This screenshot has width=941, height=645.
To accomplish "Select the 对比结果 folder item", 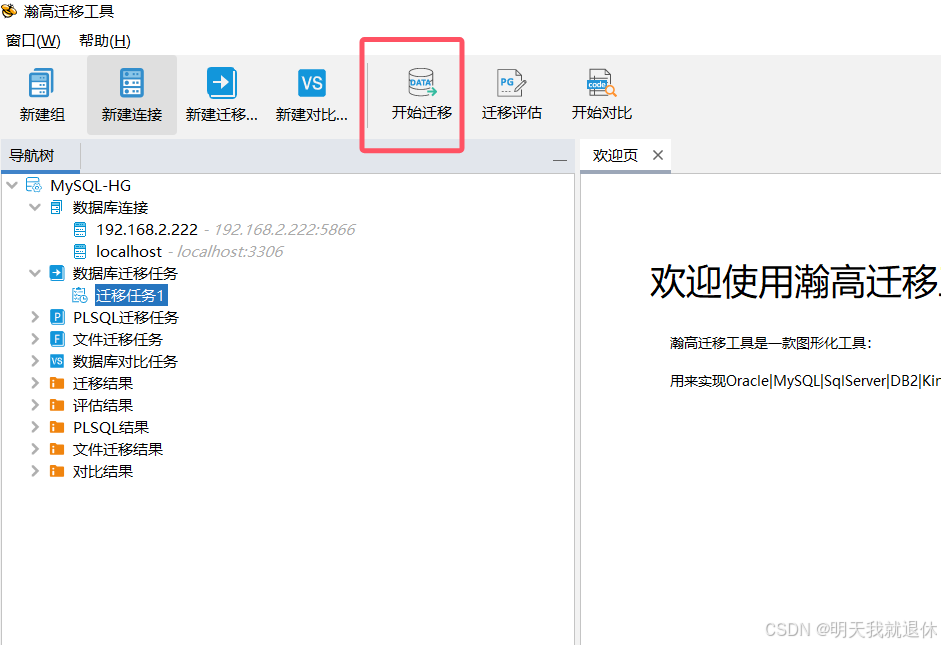I will coord(103,472).
